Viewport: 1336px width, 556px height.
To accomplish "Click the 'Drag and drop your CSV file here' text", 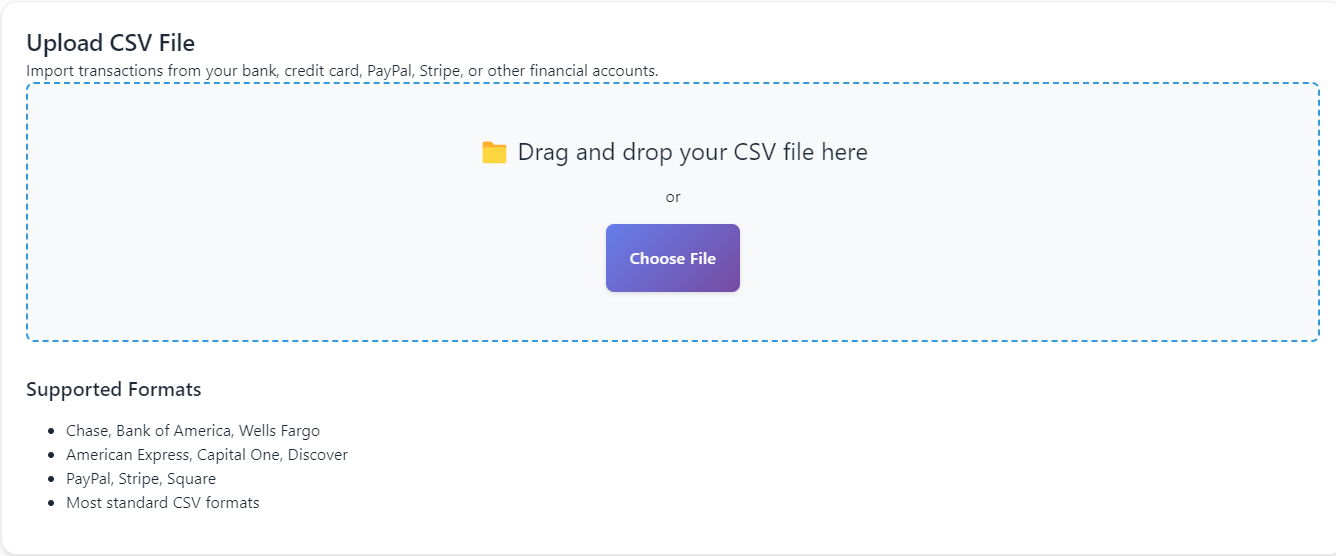I will [x=692, y=152].
